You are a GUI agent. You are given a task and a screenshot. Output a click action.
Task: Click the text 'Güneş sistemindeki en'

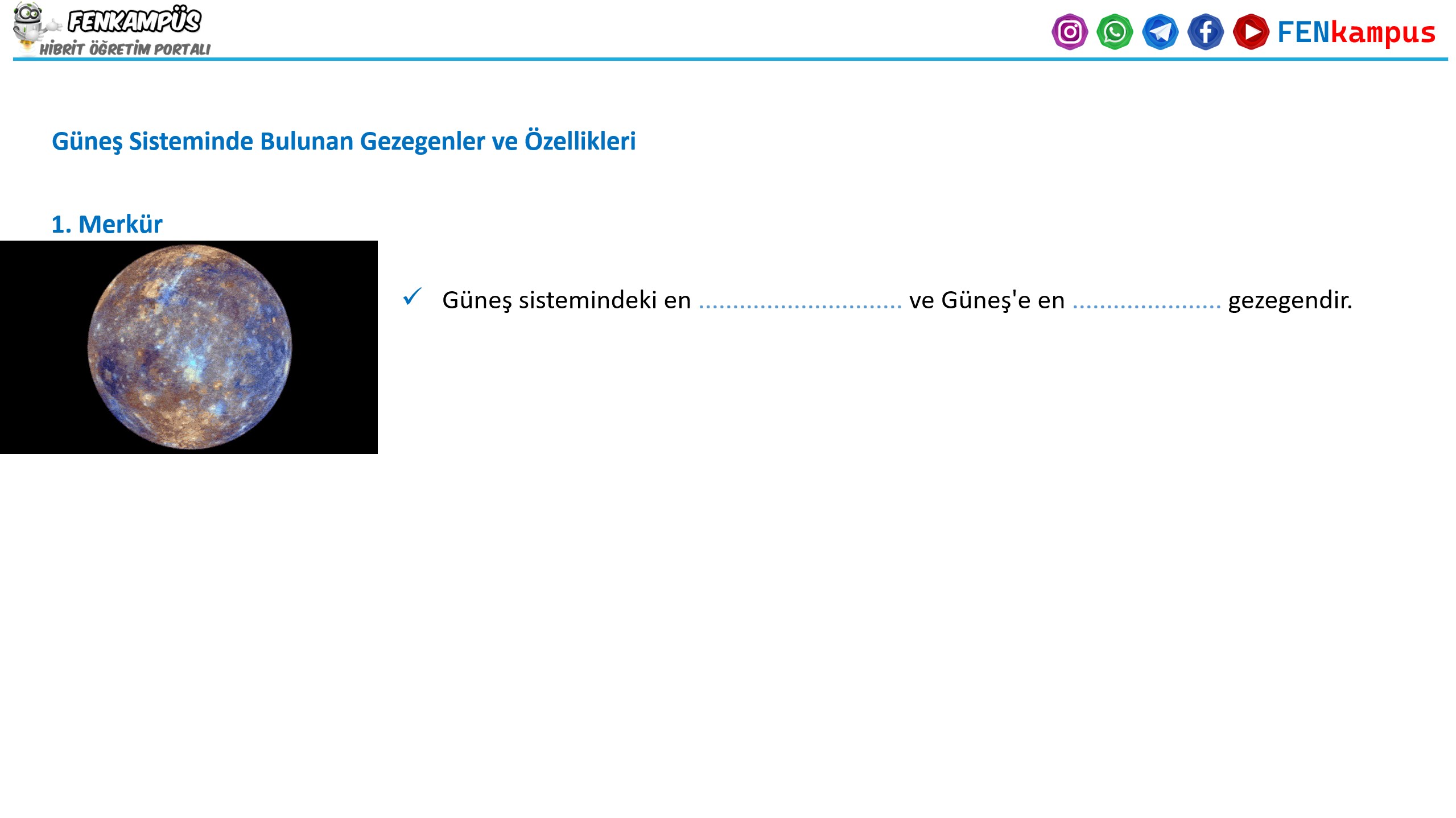566,300
